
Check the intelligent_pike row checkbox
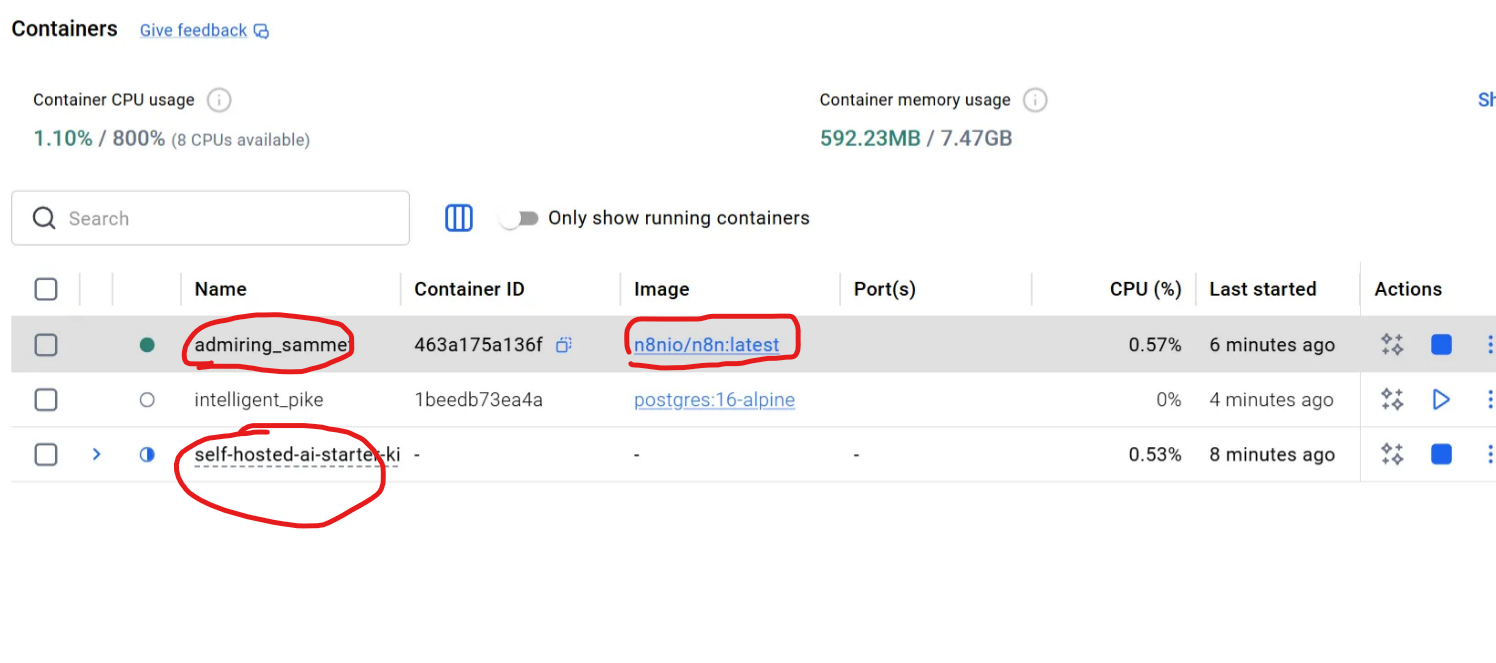coord(46,400)
